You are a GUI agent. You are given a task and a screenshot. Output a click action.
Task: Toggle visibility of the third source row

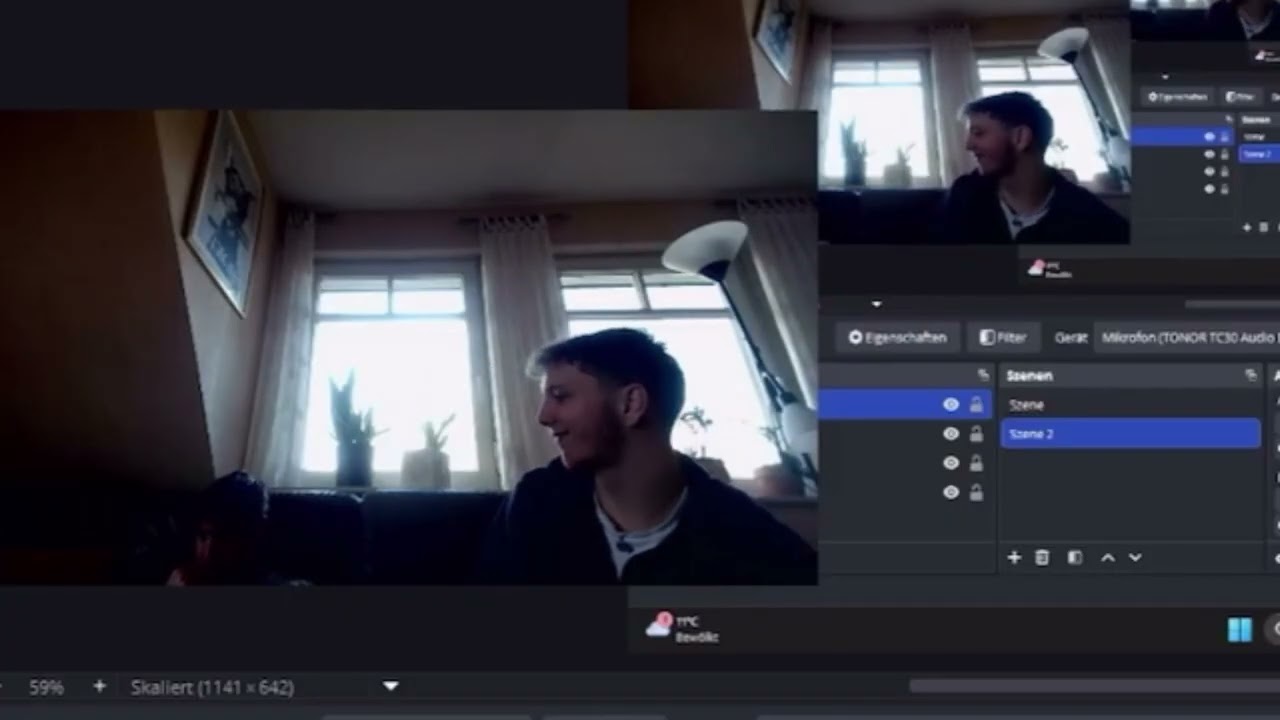pyautogui.click(x=951, y=463)
